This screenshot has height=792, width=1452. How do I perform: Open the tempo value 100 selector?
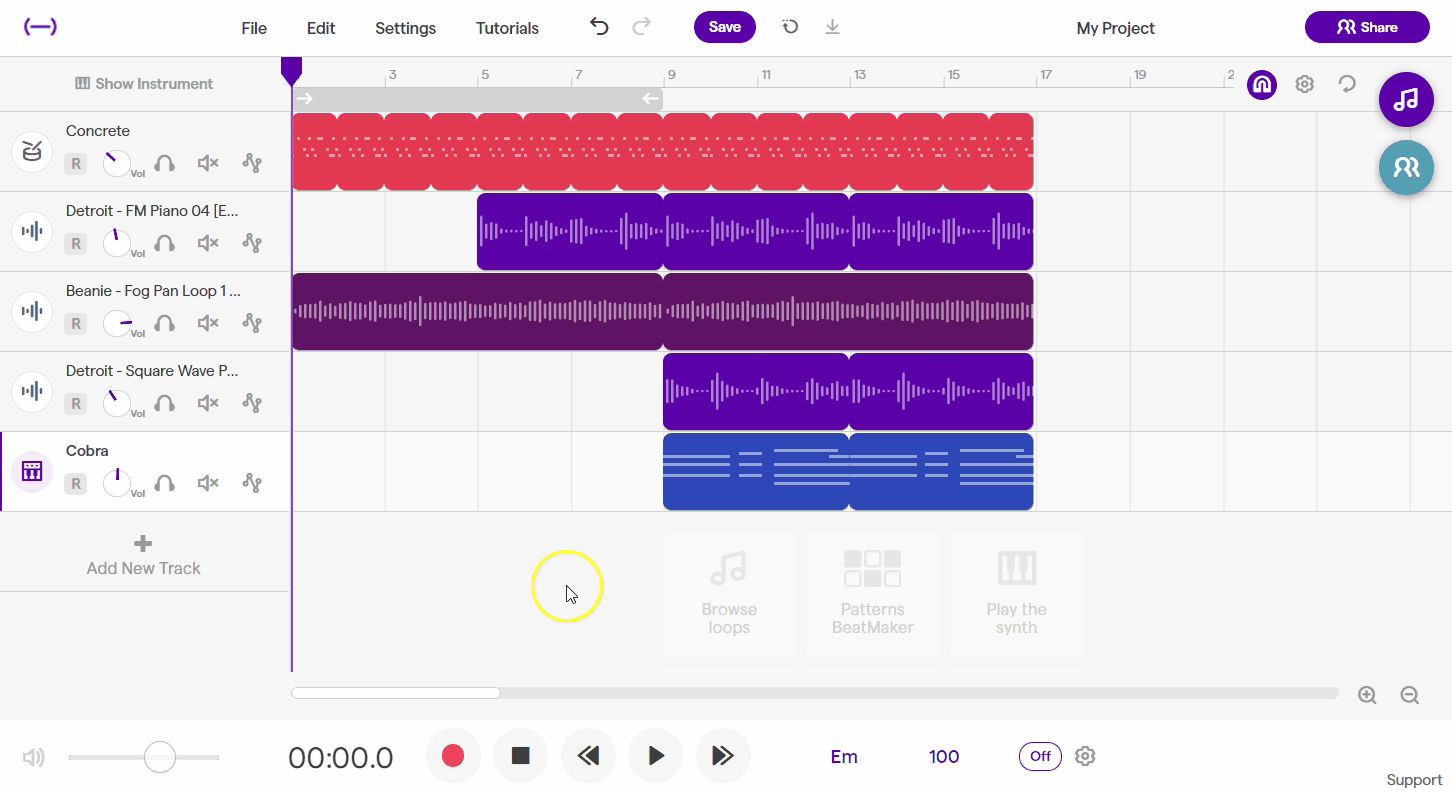click(x=943, y=756)
